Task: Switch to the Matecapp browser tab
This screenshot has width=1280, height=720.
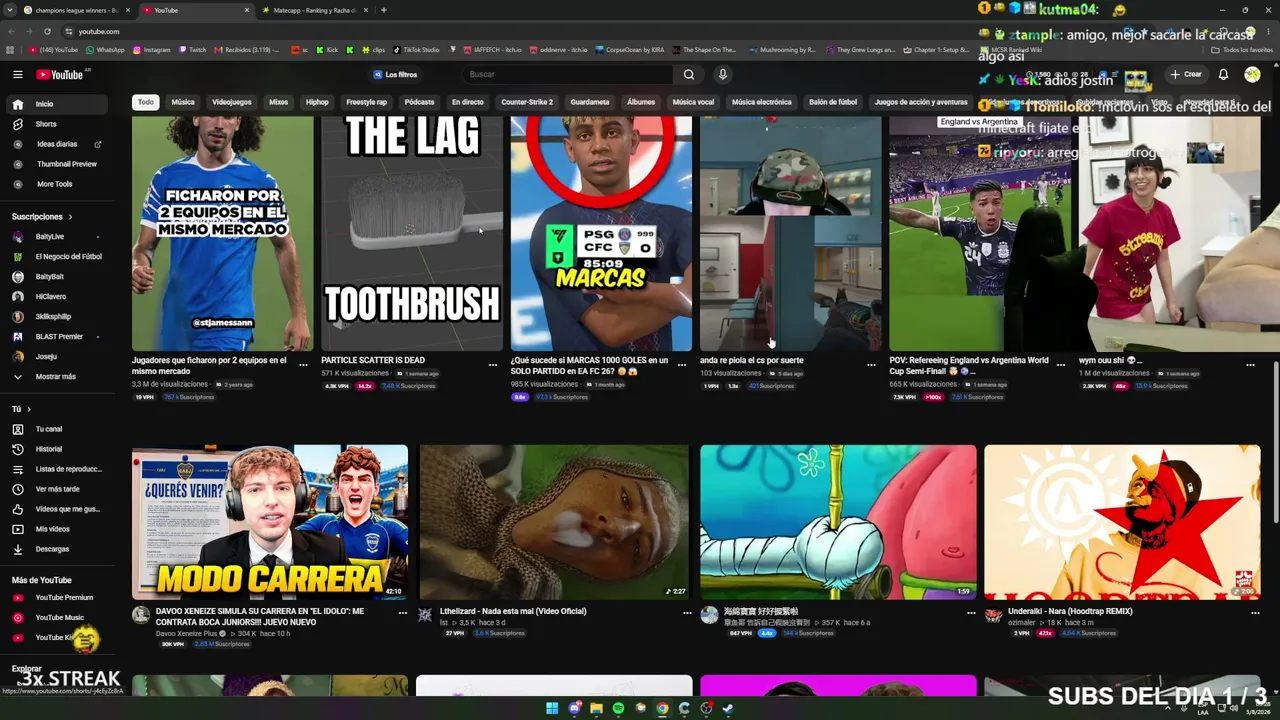Action: (x=314, y=10)
